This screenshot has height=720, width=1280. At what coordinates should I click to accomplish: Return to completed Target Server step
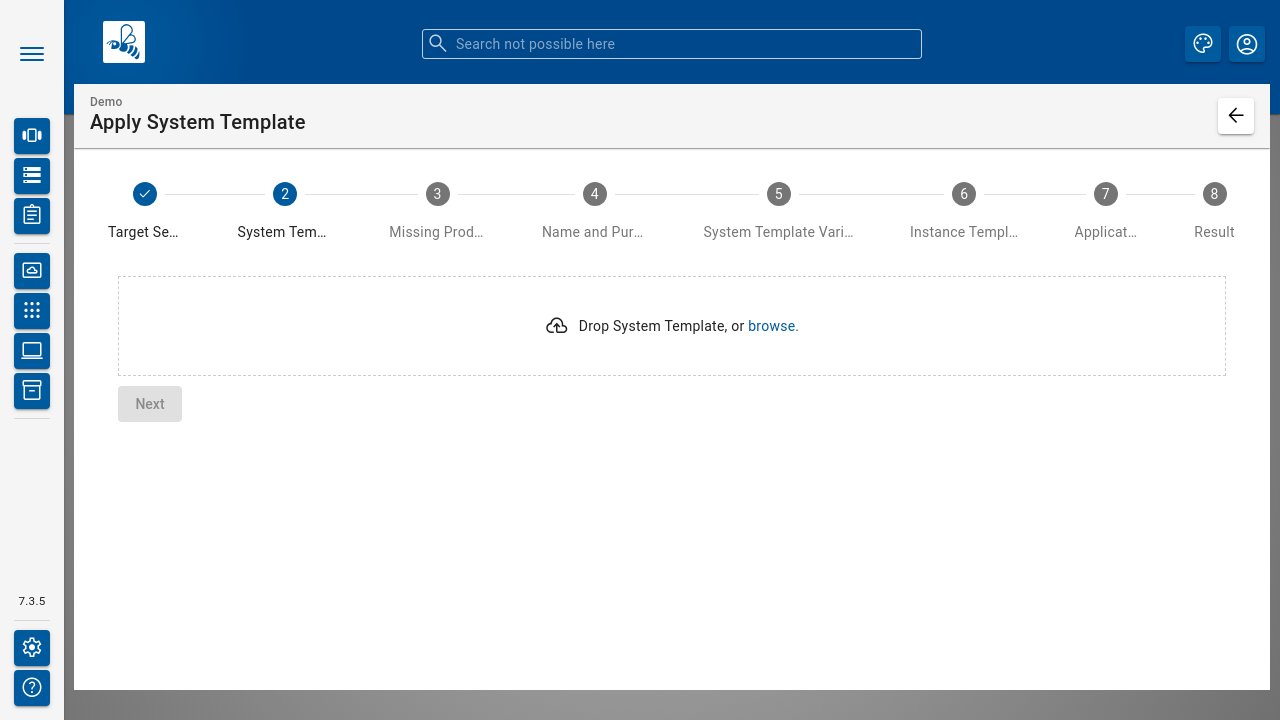[144, 211]
